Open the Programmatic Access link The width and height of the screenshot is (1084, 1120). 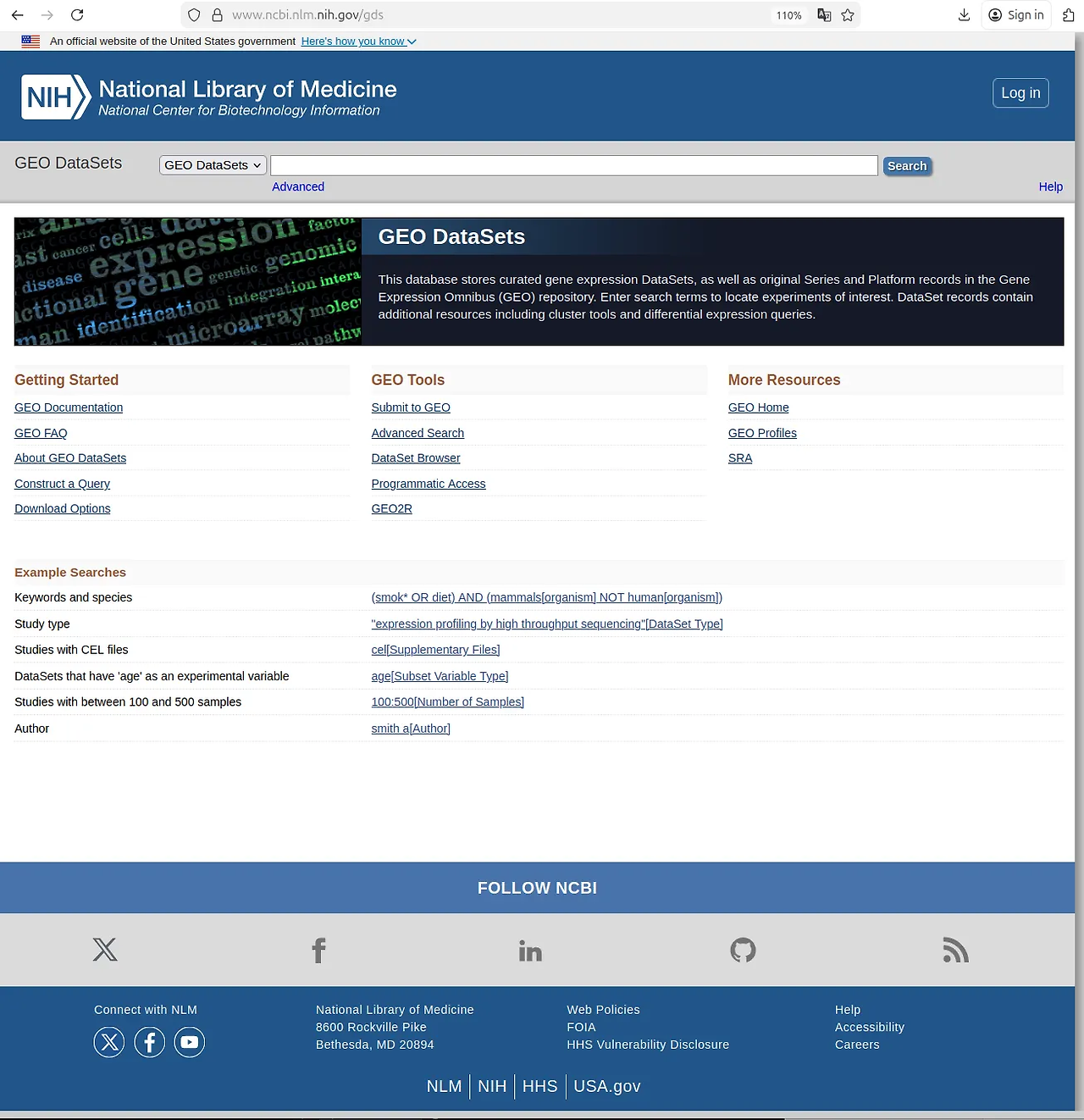429,484
